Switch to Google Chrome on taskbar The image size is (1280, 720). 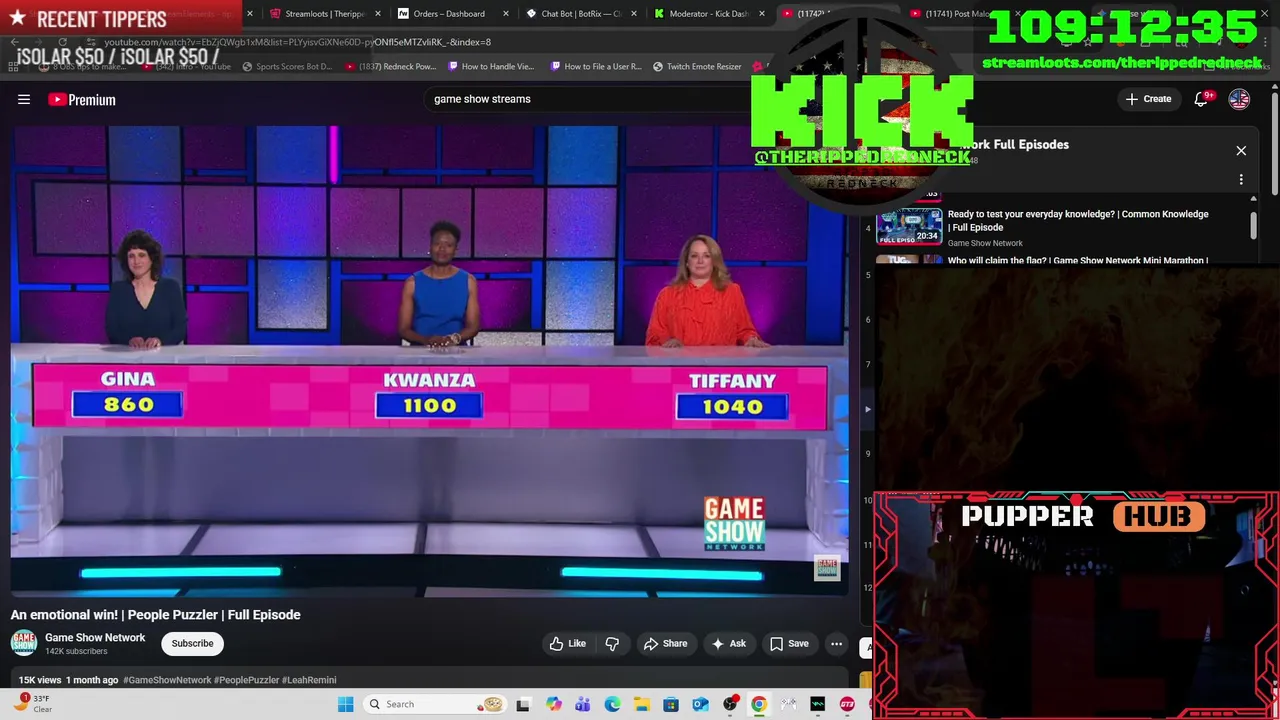tap(759, 704)
